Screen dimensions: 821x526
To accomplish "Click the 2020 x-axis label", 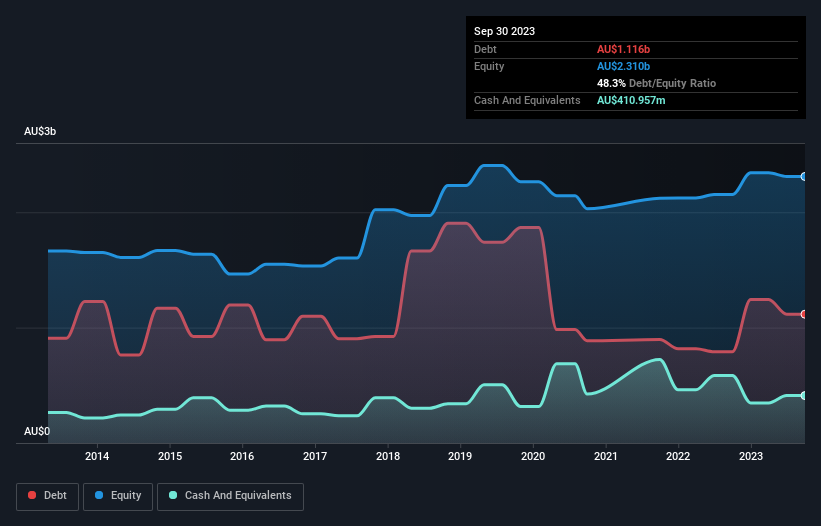I will pyautogui.click(x=532, y=456).
